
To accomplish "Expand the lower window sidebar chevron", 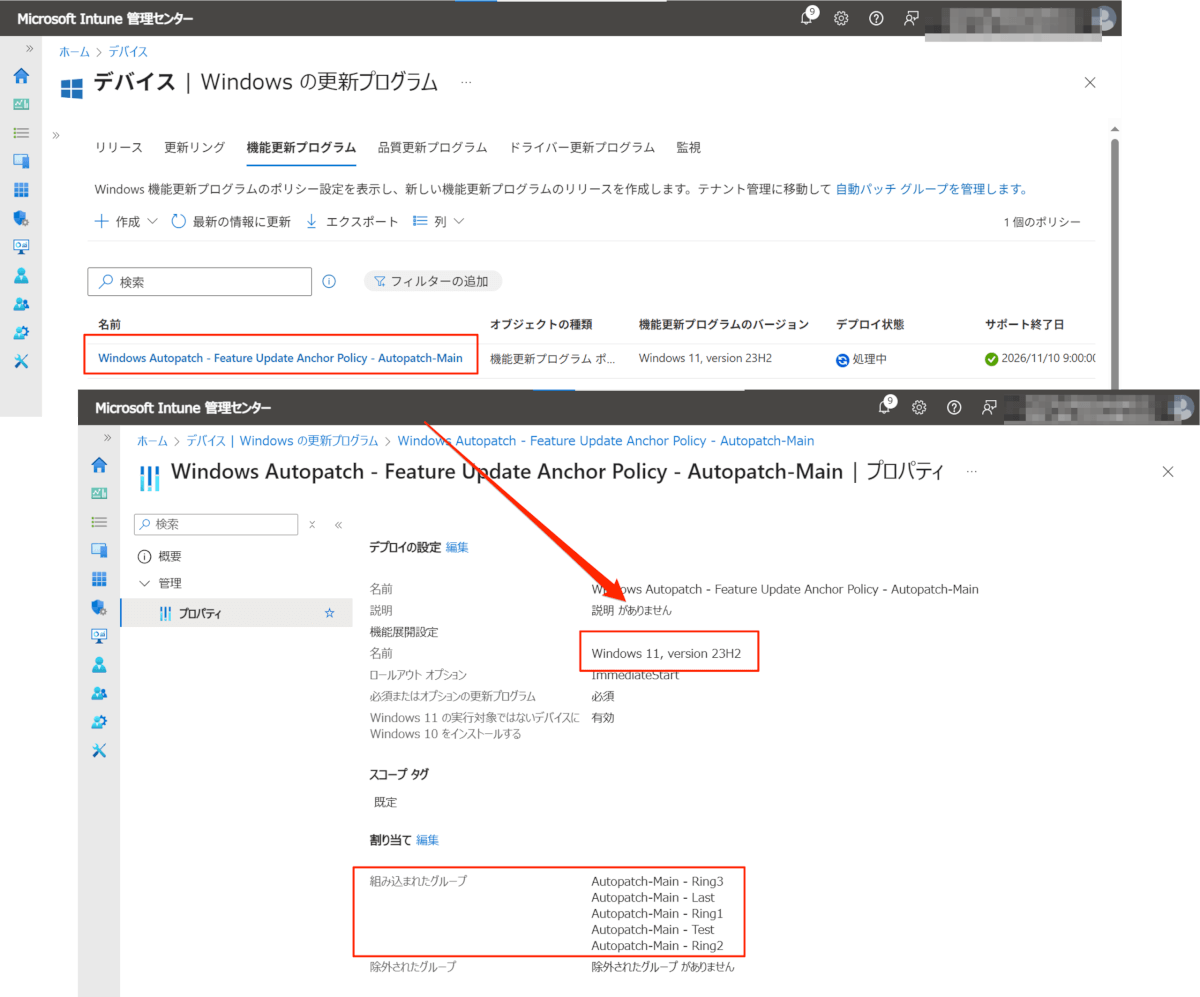I will coord(108,438).
